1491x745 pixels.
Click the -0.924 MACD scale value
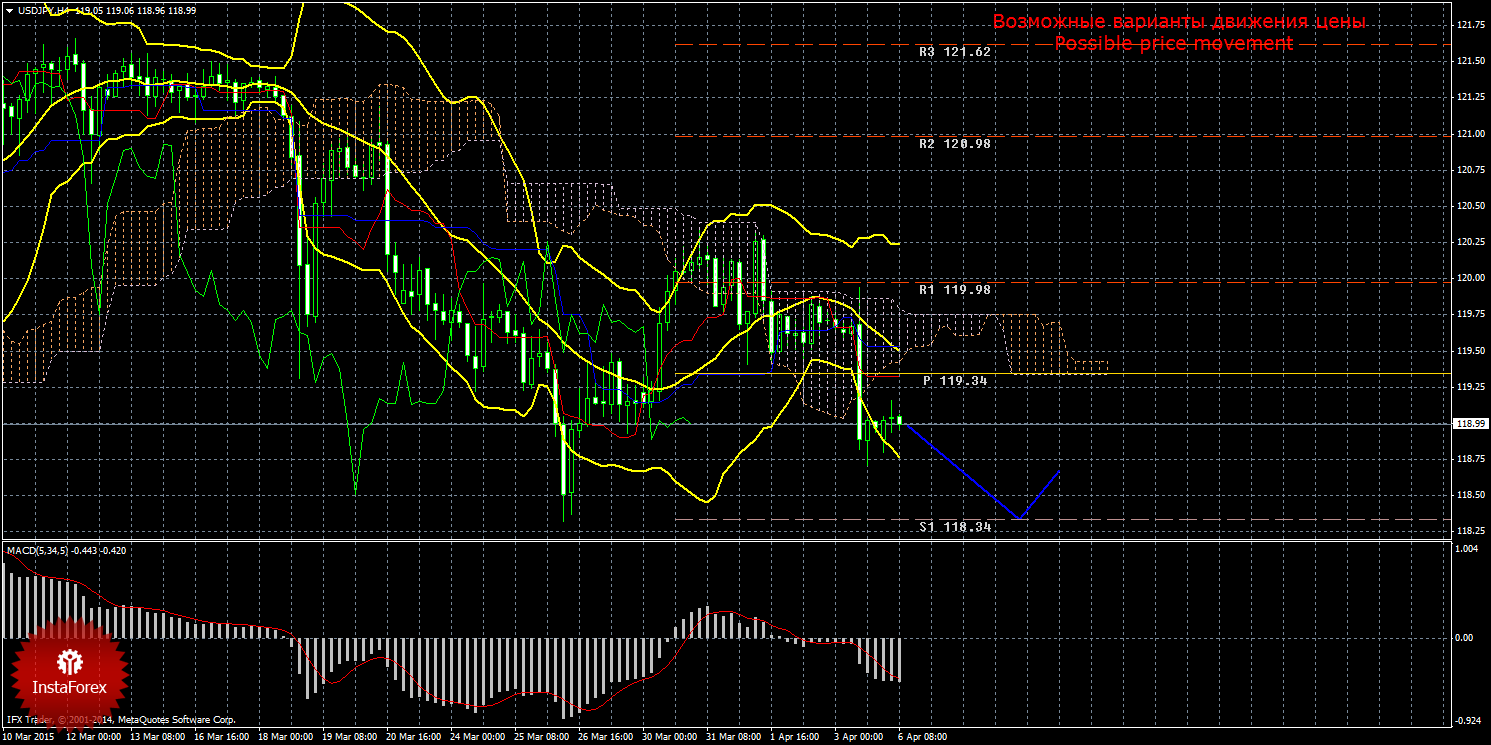click(1466, 720)
